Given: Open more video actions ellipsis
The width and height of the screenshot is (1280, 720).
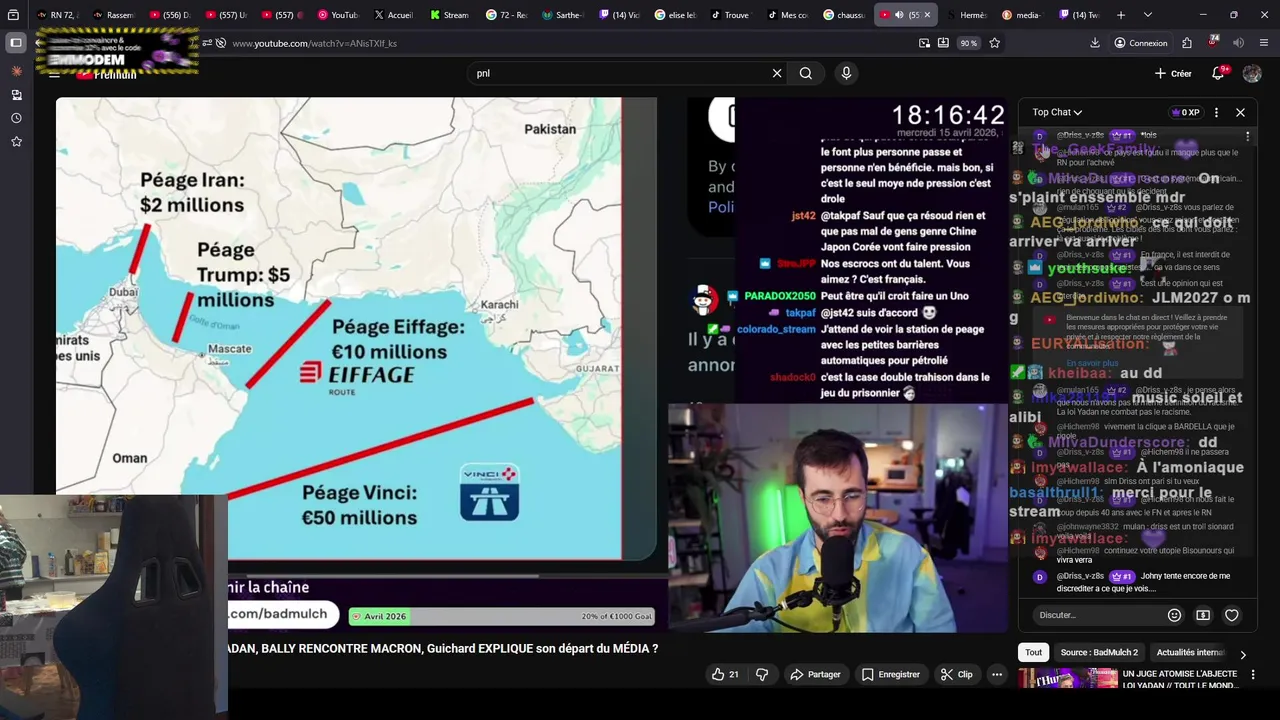Looking at the screenshot, I should click(997, 675).
